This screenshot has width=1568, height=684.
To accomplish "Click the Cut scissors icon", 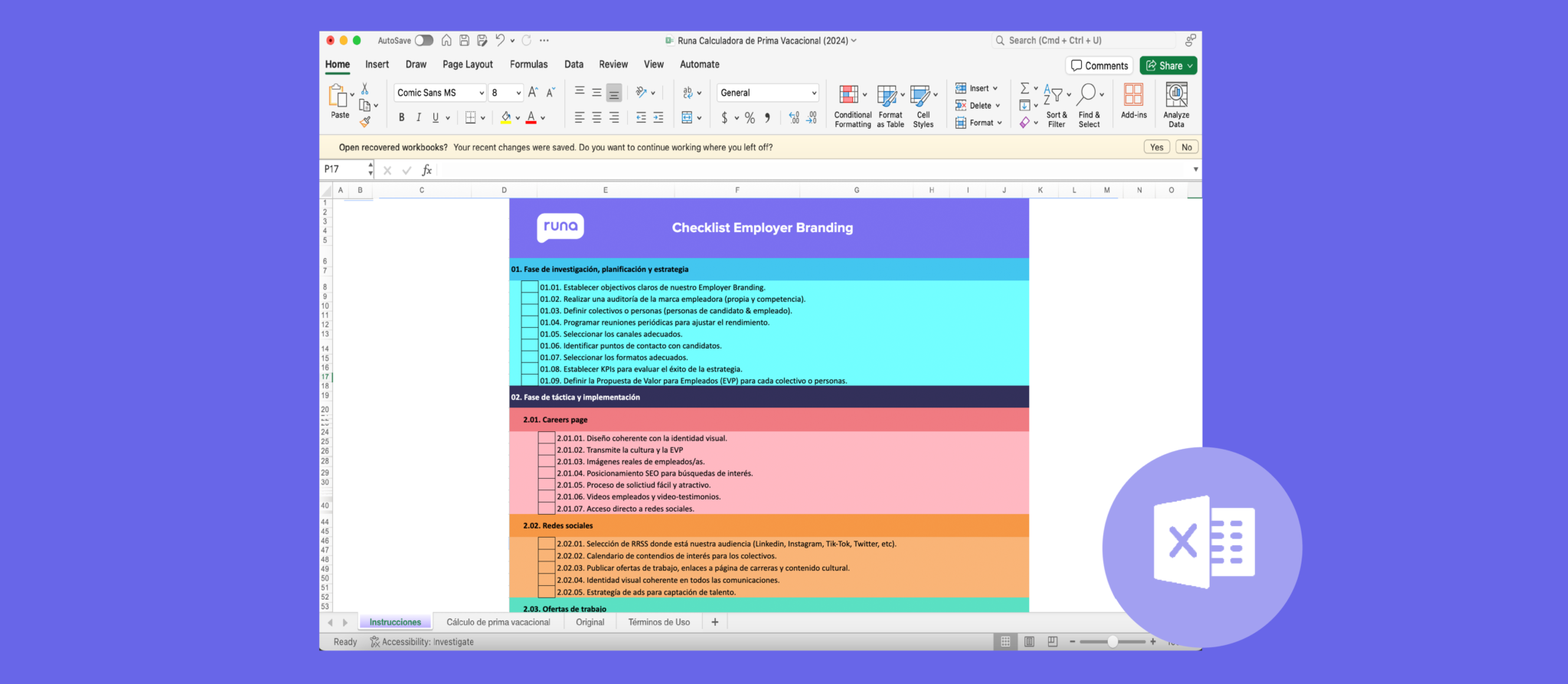I will pyautogui.click(x=365, y=89).
